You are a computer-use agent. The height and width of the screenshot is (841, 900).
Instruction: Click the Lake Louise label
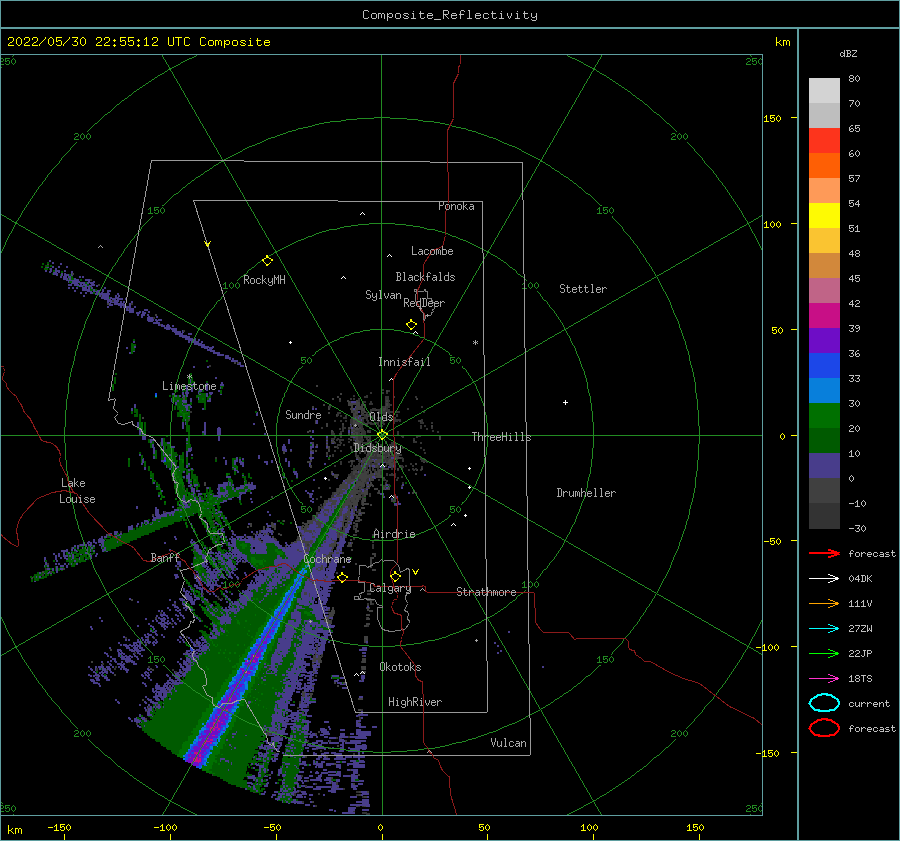[x=77, y=491]
